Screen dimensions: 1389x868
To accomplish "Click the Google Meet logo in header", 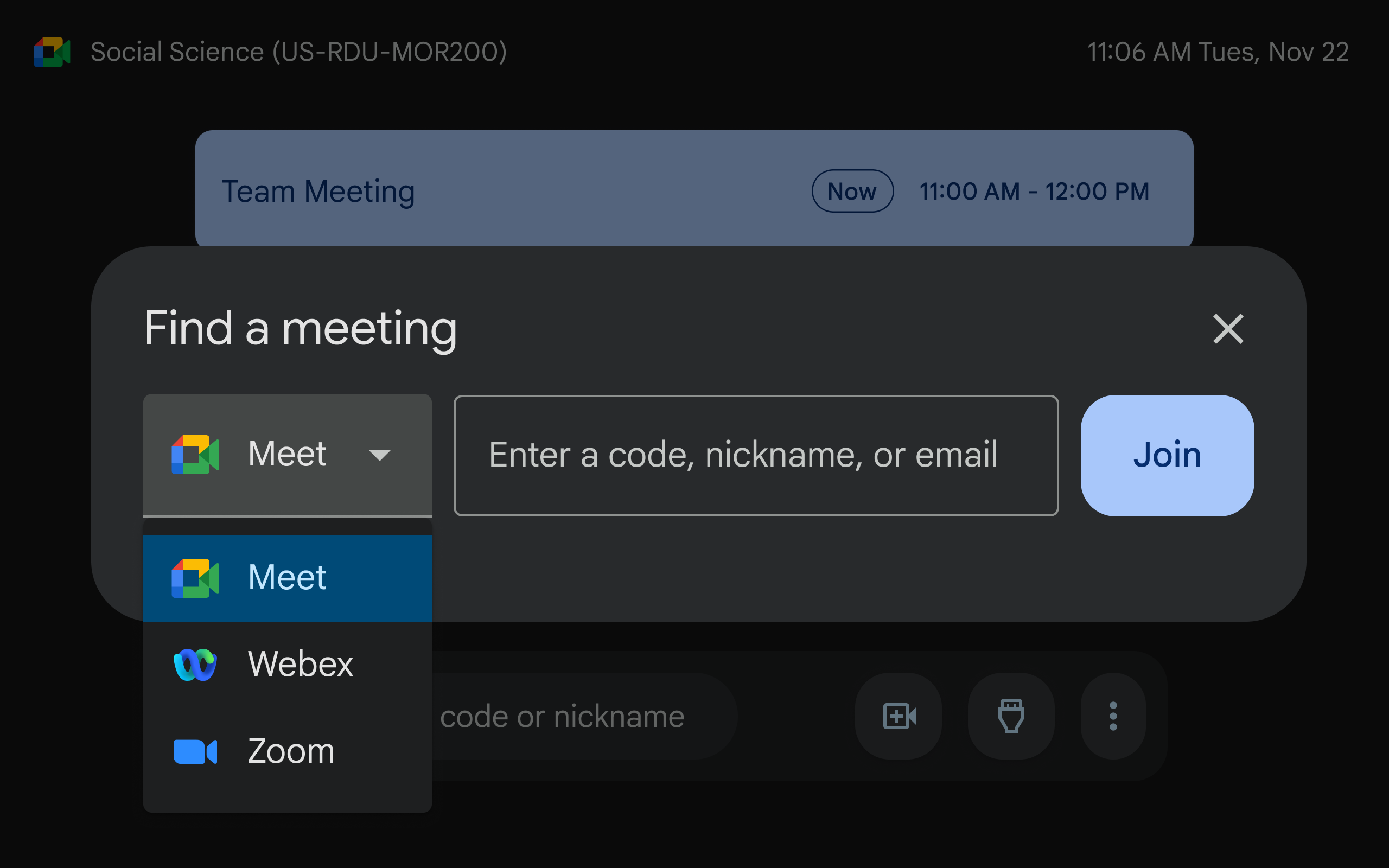I will click(52, 52).
